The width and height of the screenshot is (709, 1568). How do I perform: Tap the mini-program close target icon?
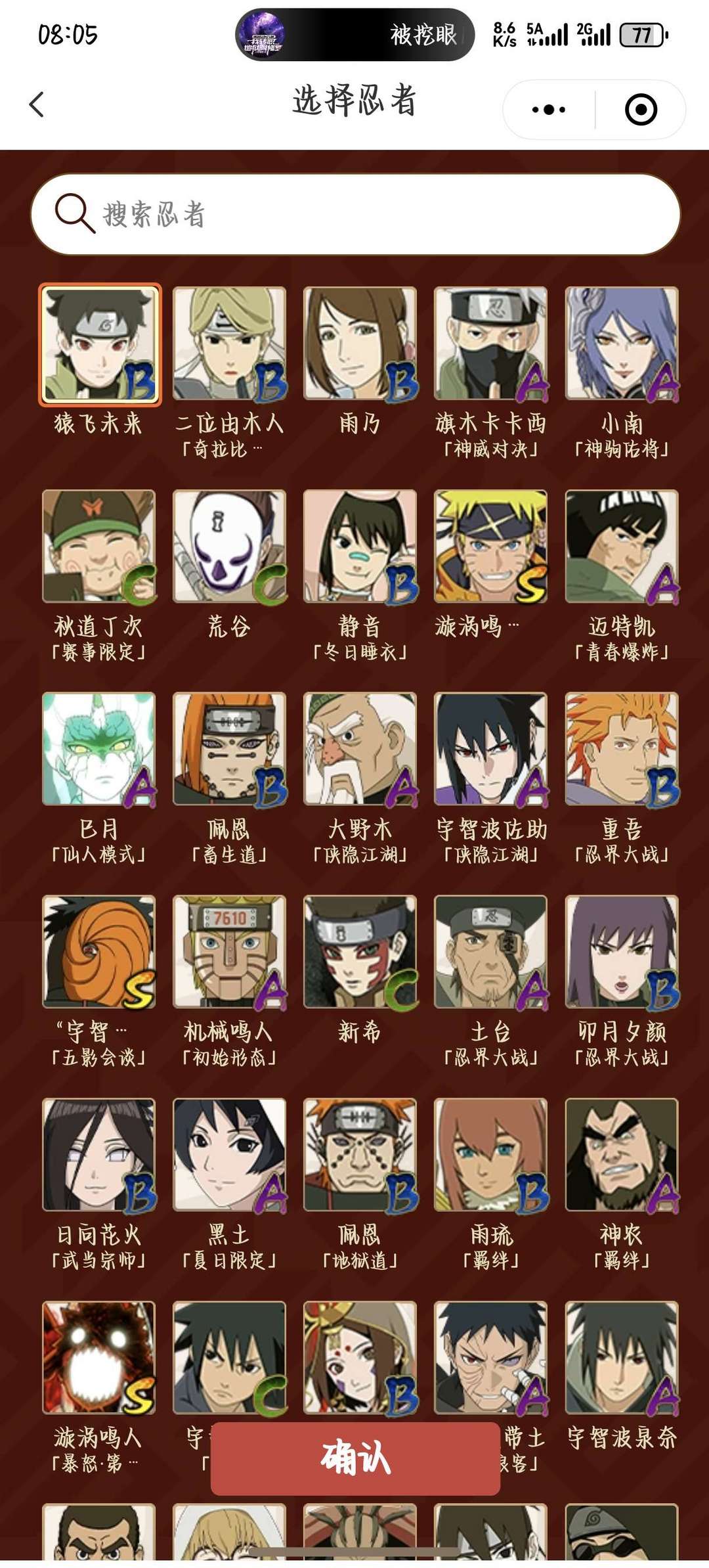click(x=641, y=110)
